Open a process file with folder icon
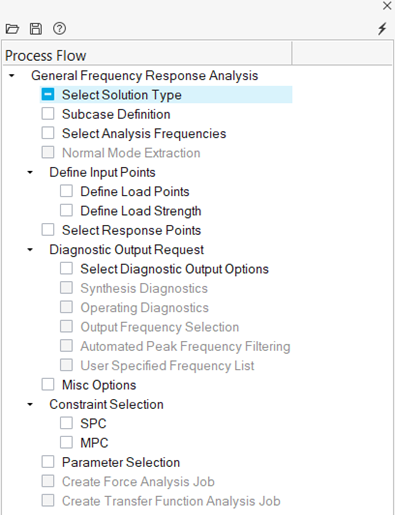Viewport: 395px width, 515px height. [x=12, y=29]
